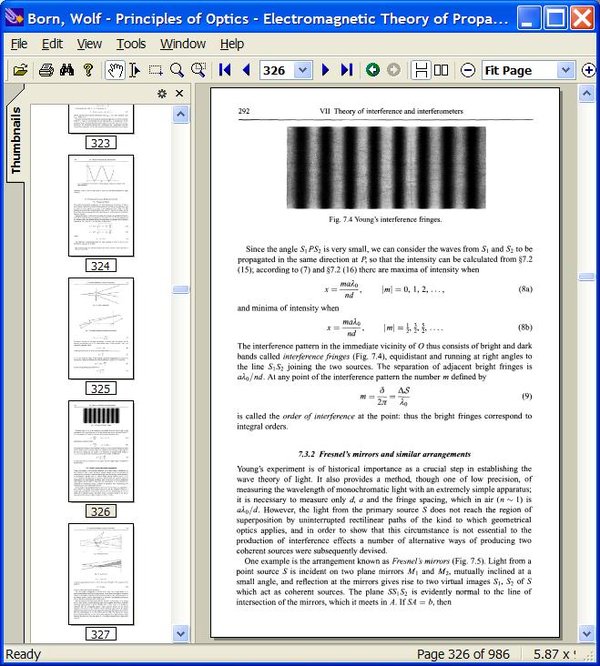Open the Window menu
This screenshot has height=666, width=600.
(x=183, y=44)
